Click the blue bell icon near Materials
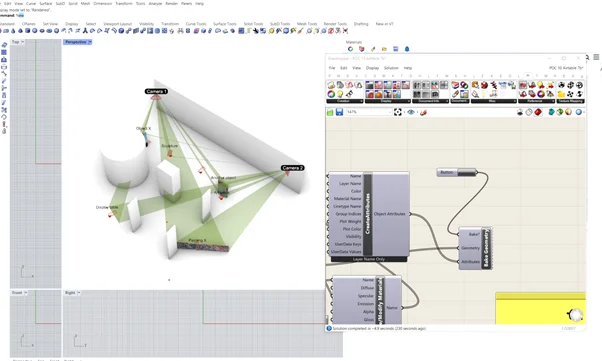Image resolution: width=602 pixels, height=361 pixels. pos(407,49)
